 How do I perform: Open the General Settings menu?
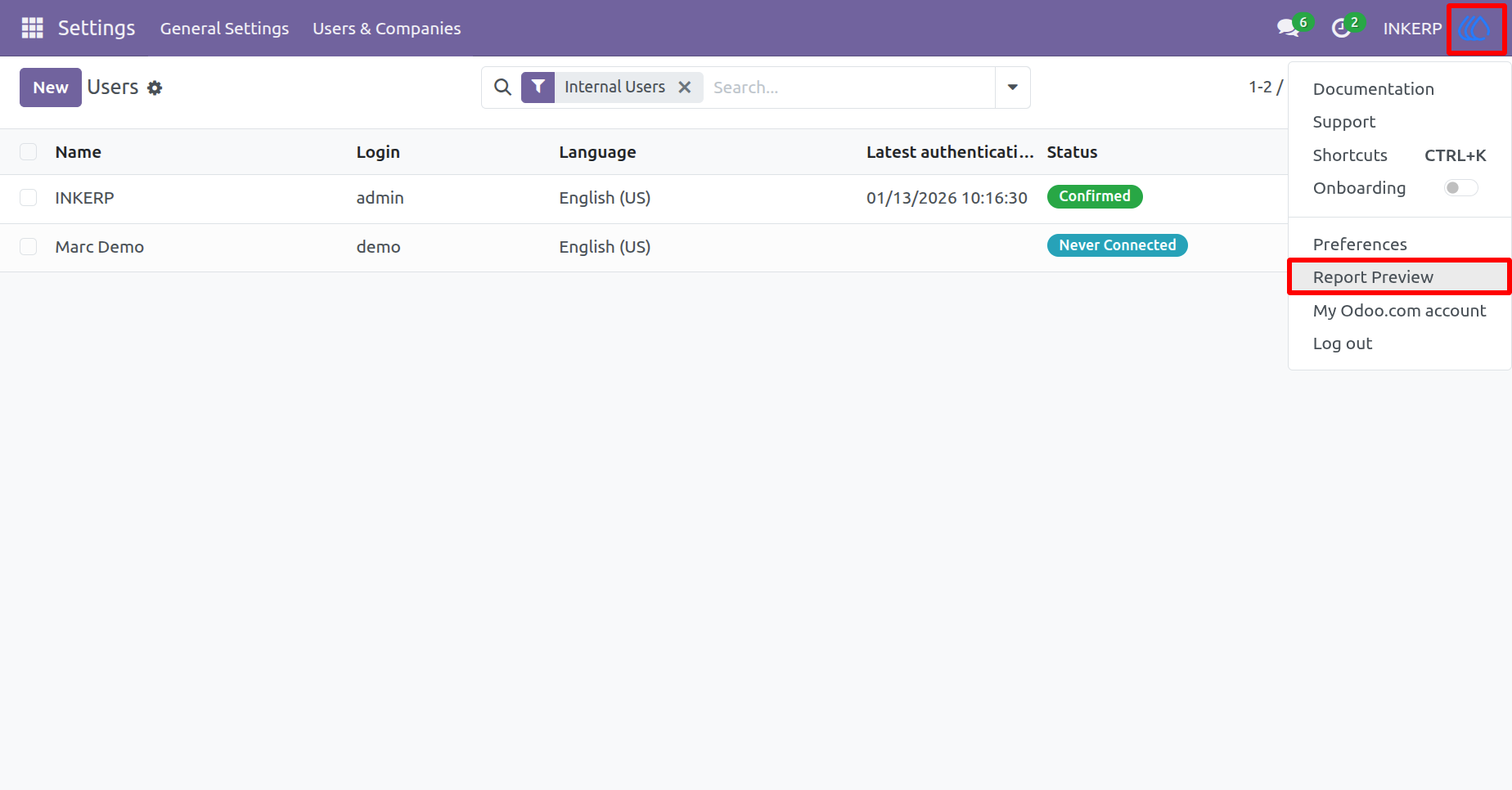tap(224, 29)
